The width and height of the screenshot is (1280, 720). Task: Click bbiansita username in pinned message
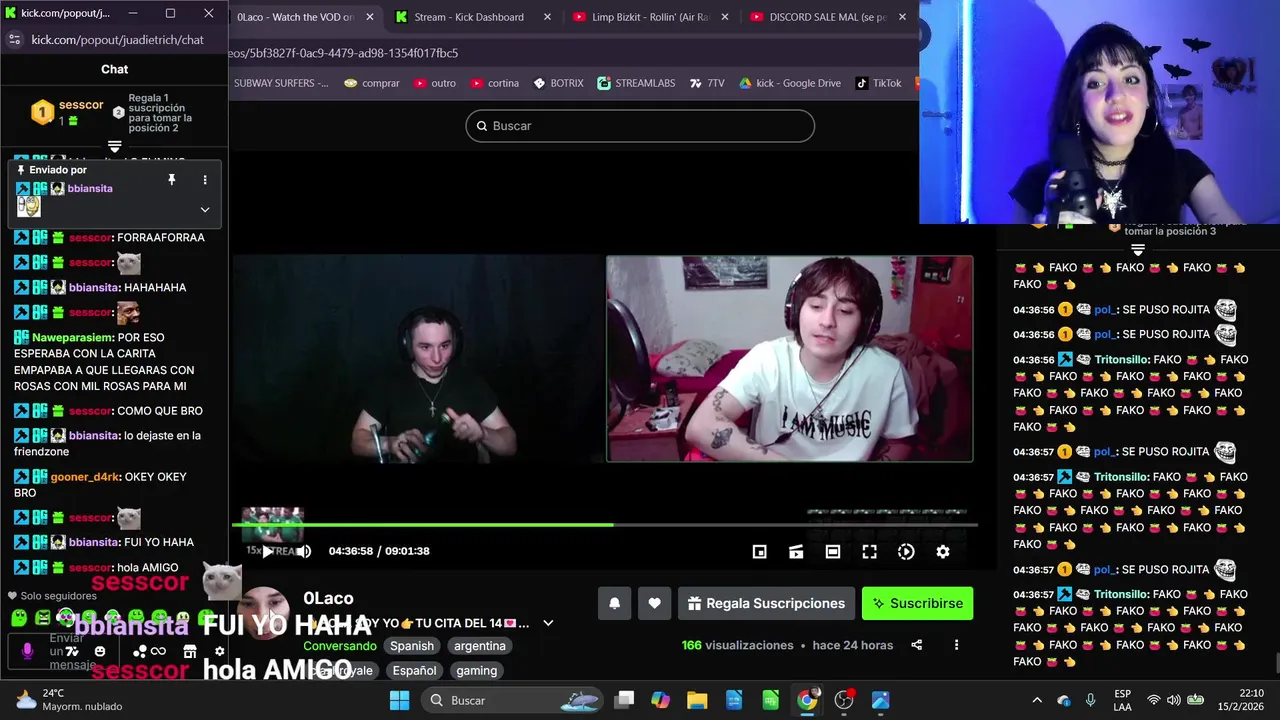90,188
